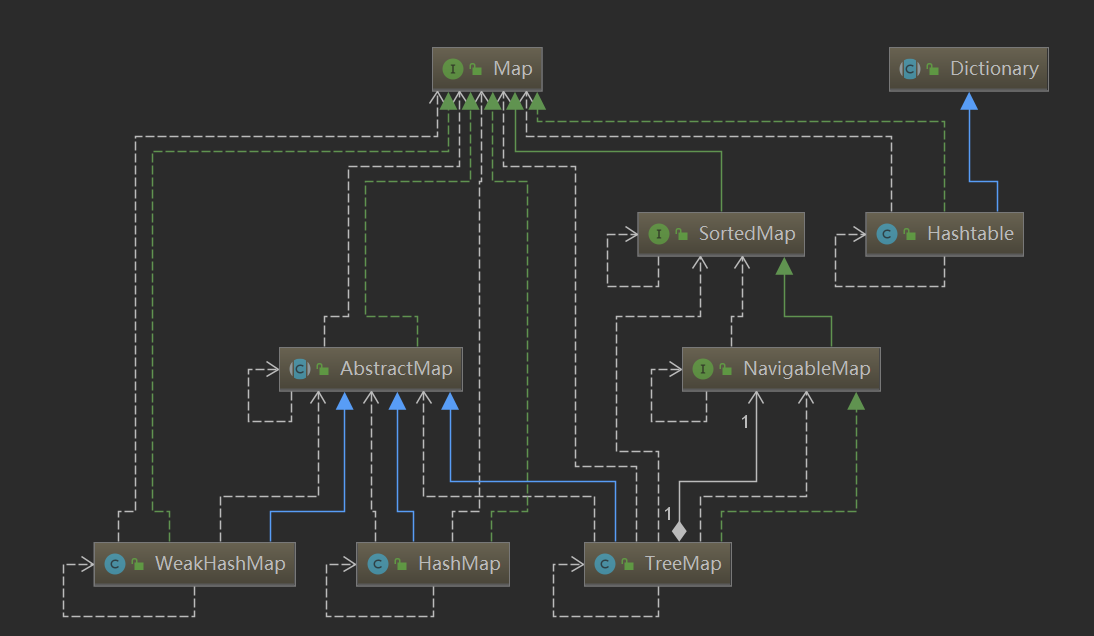Click the interface icon on SortedMap
Image resolution: width=1094 pixels, height=636 pixels.
659,234
